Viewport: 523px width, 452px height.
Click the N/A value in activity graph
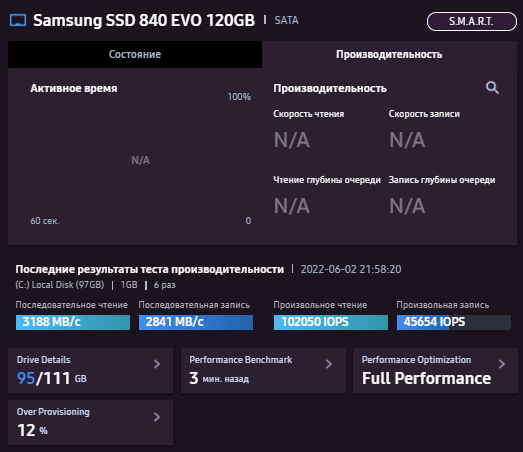140,160
